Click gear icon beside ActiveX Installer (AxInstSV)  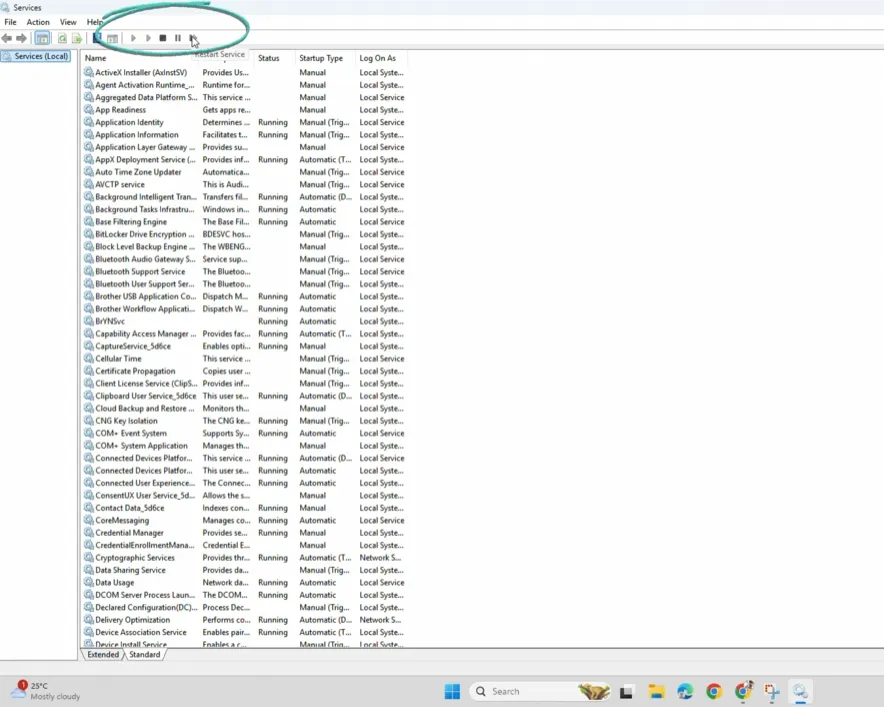(89, 72)
